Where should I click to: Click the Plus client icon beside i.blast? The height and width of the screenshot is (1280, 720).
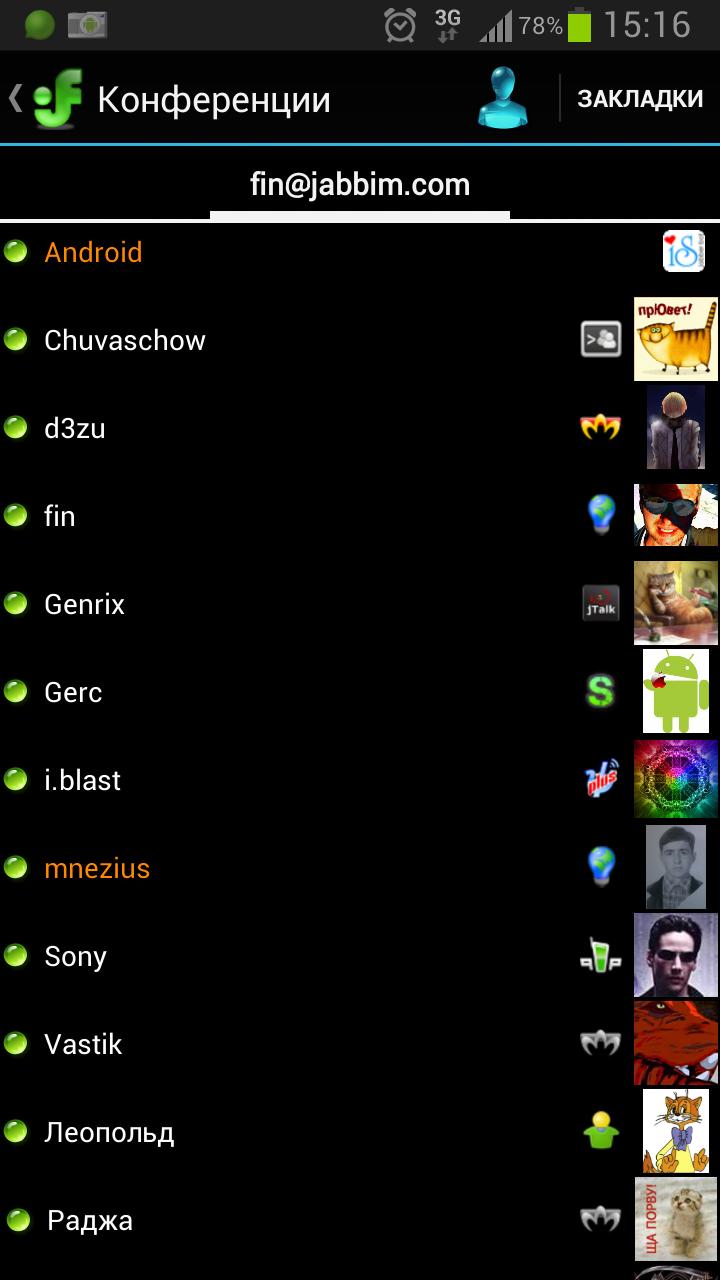[x=601, y=779]
